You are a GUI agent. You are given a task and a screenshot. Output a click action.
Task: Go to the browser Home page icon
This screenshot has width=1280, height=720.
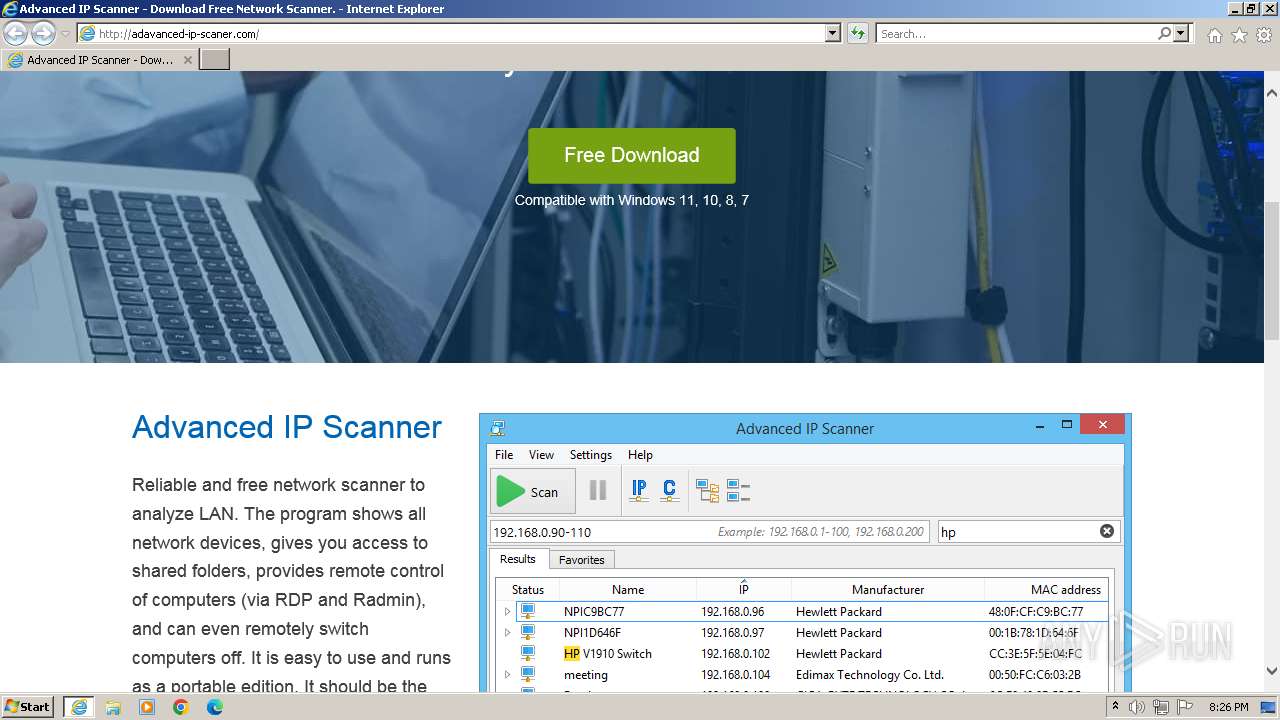[1214, 35]
